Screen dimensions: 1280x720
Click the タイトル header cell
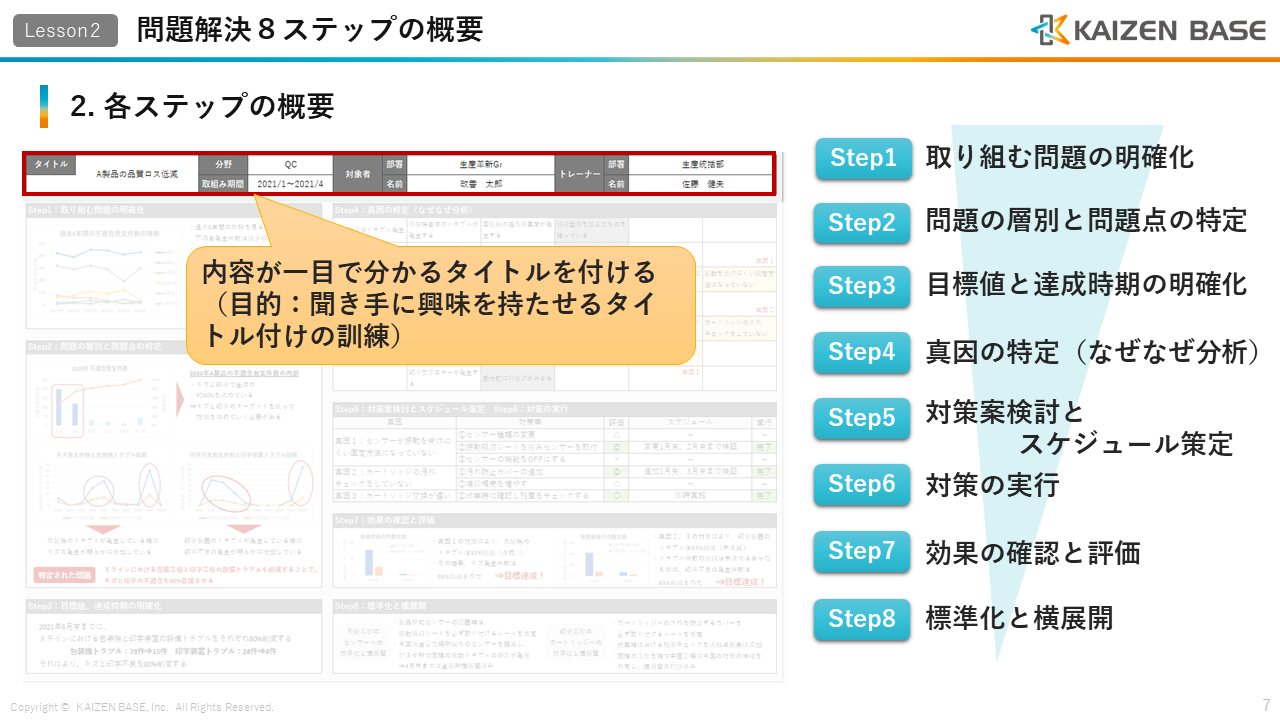[52, 163]
